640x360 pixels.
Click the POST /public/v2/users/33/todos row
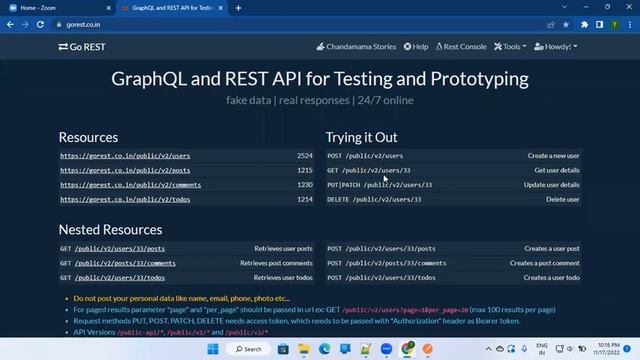coord(453,278)
